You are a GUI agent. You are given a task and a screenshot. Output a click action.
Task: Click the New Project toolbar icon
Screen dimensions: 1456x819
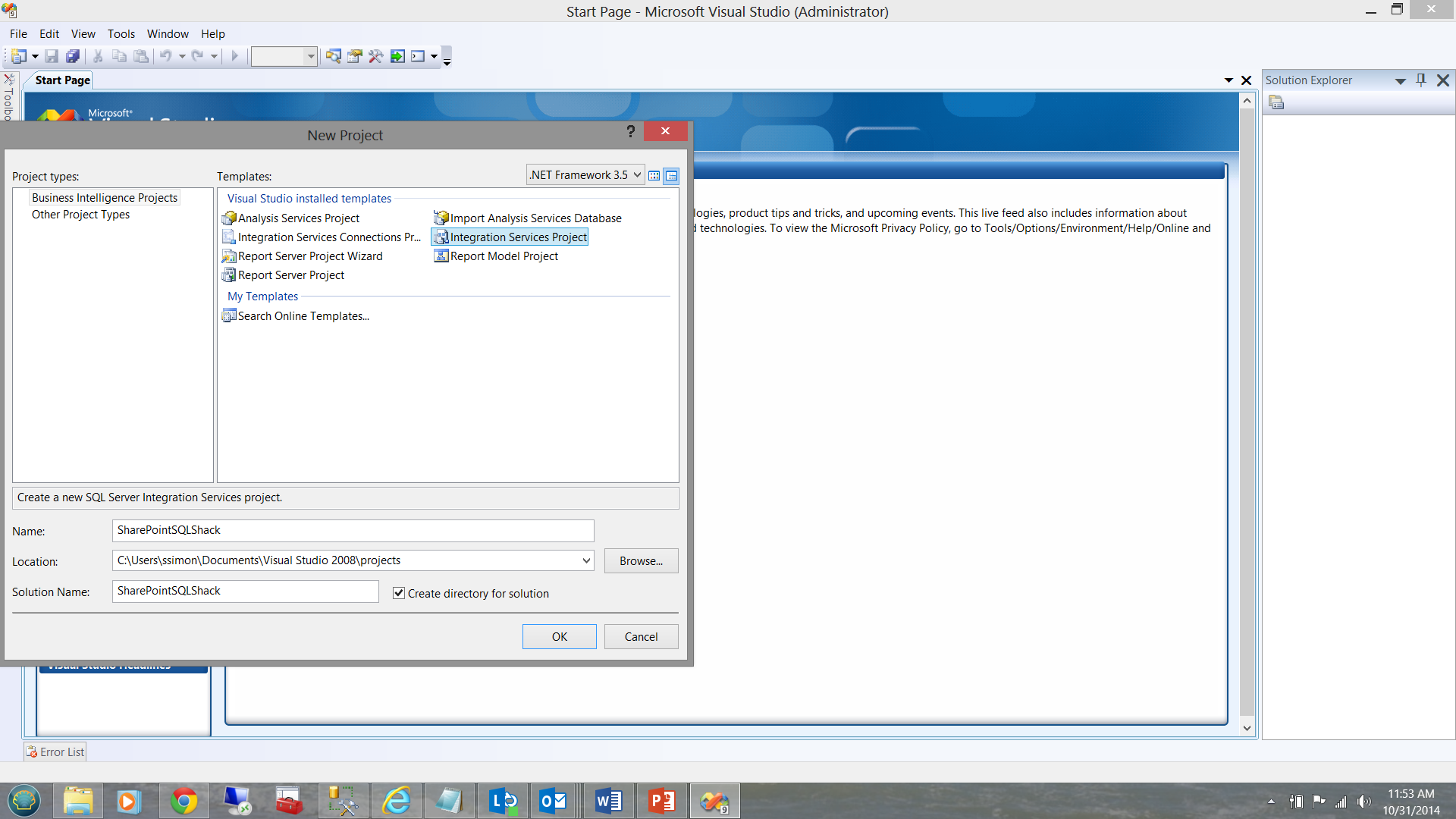[18, 56]
